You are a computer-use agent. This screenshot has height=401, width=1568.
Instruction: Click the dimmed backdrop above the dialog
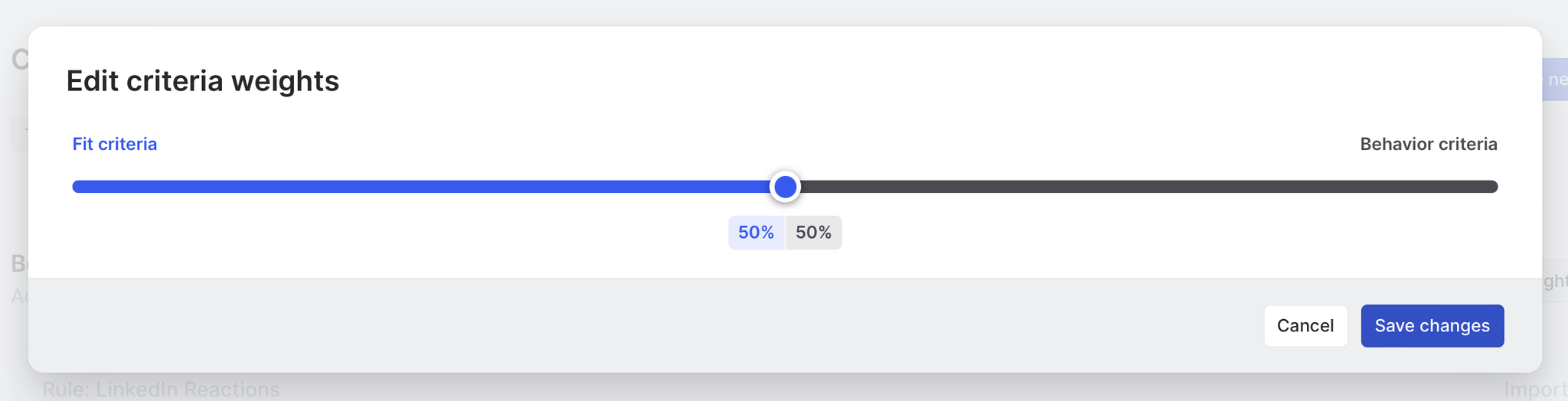pos(766,11)
